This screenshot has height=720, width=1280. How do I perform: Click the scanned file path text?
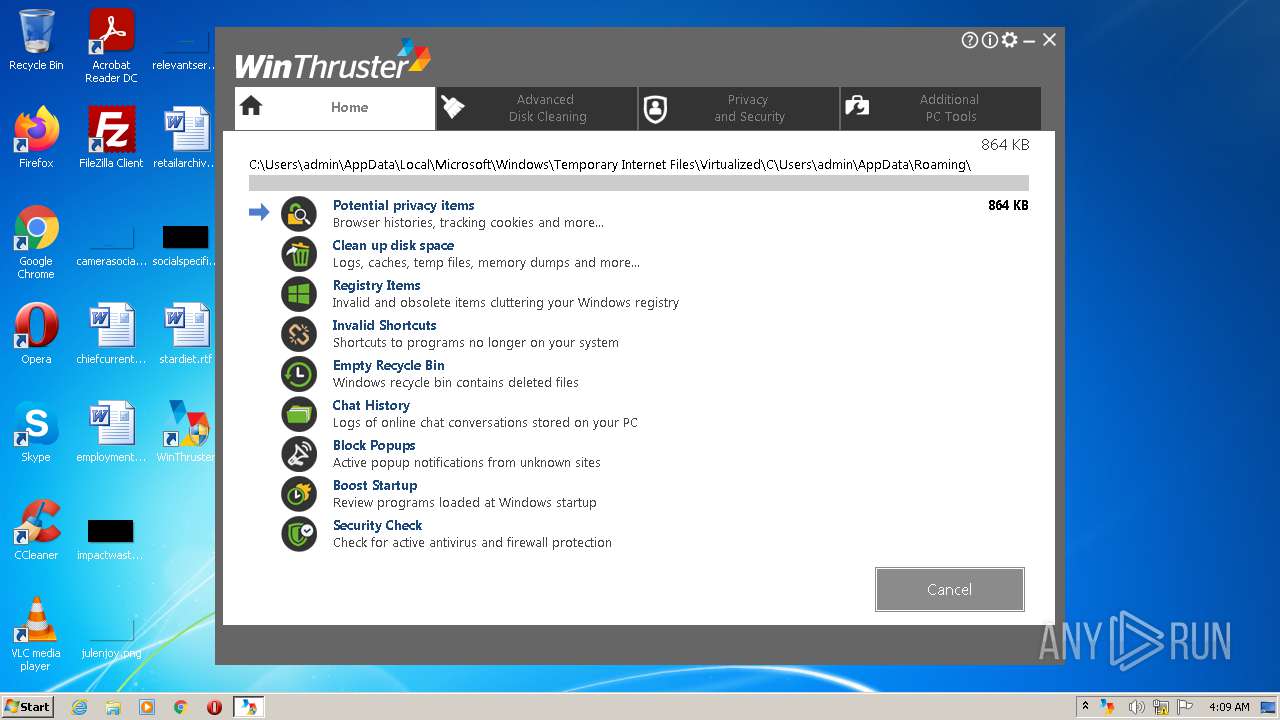click(x=610, y=164)
